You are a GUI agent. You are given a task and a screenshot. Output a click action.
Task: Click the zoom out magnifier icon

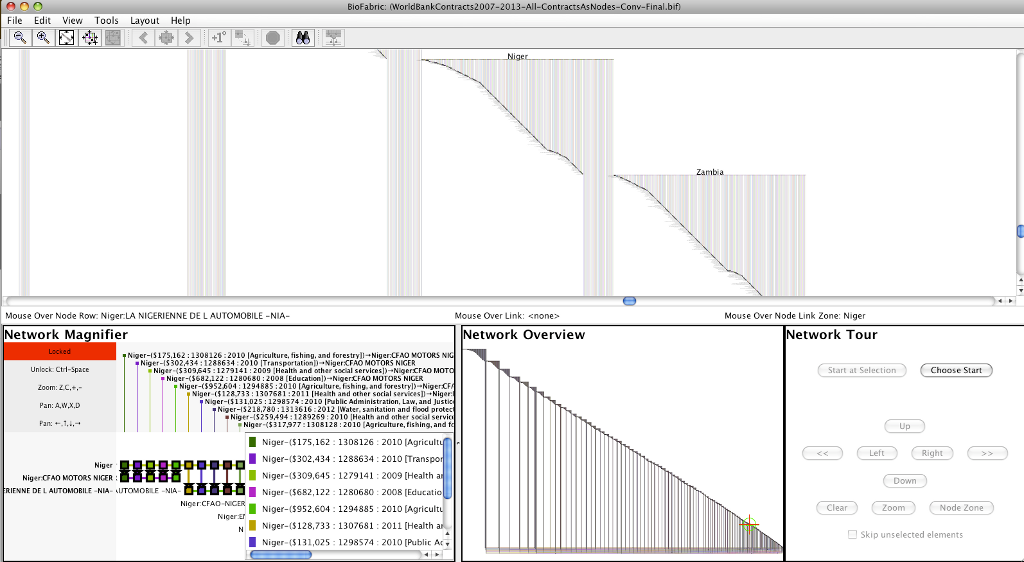18,38
